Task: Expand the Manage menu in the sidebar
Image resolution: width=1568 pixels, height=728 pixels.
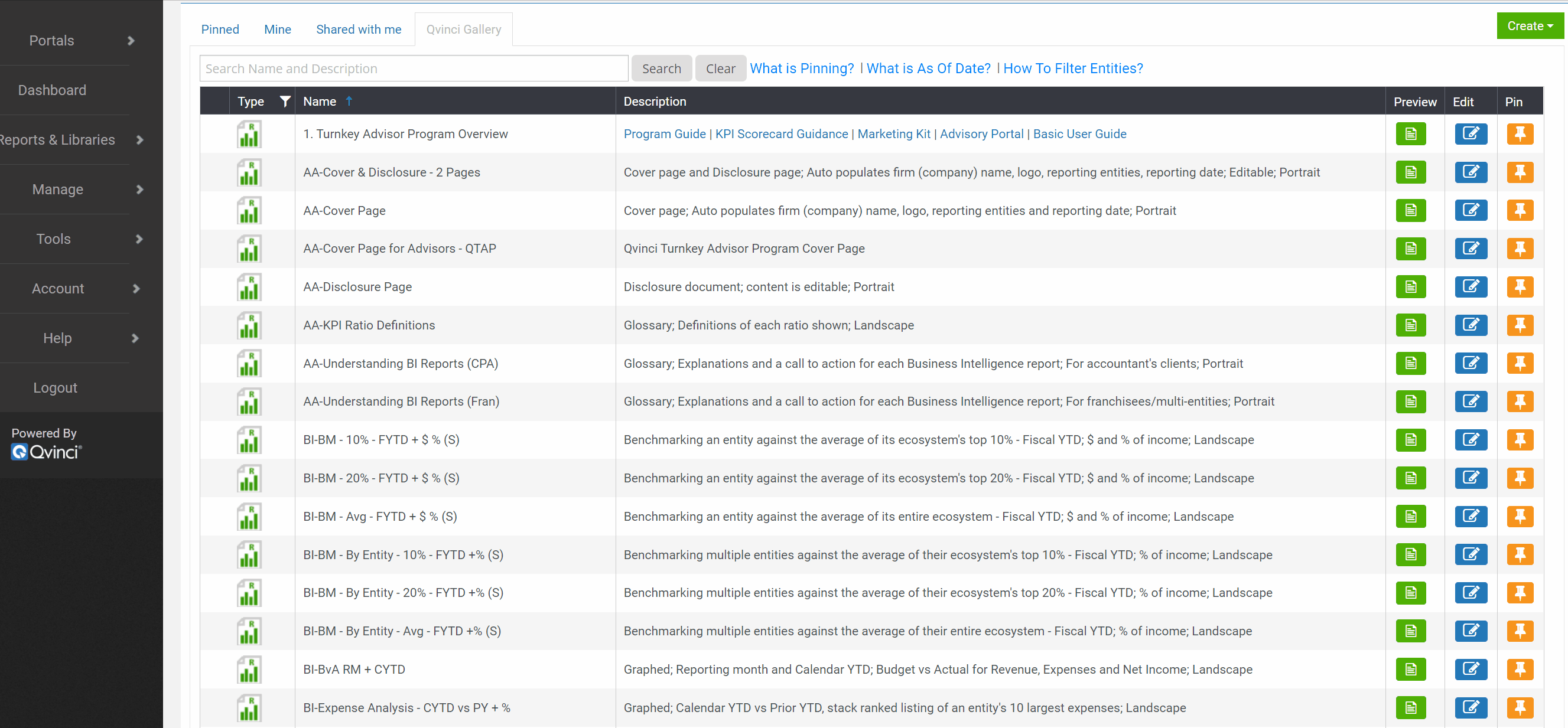Action: [56, 189]
